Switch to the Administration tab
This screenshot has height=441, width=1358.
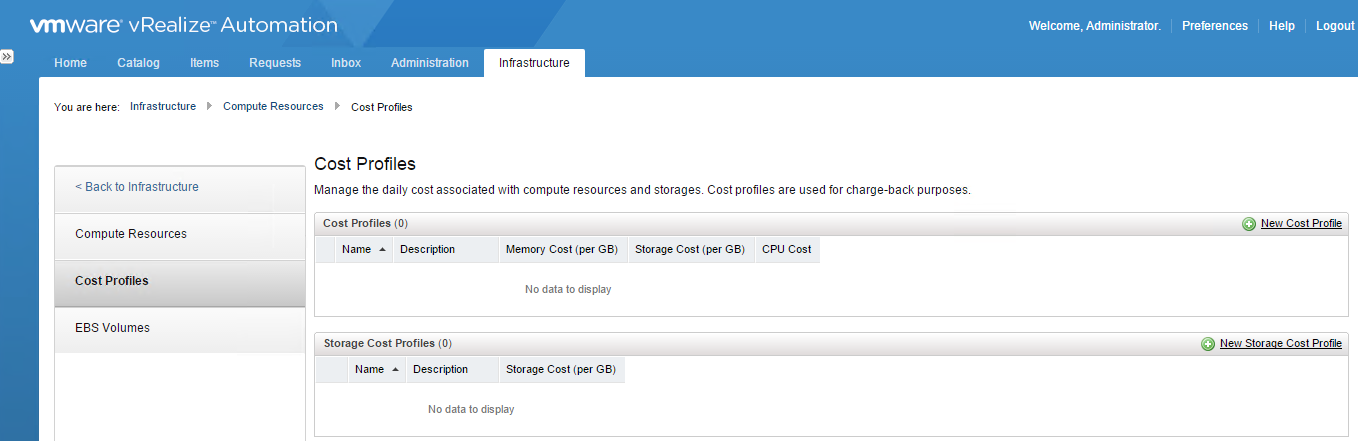coord(430,63)
